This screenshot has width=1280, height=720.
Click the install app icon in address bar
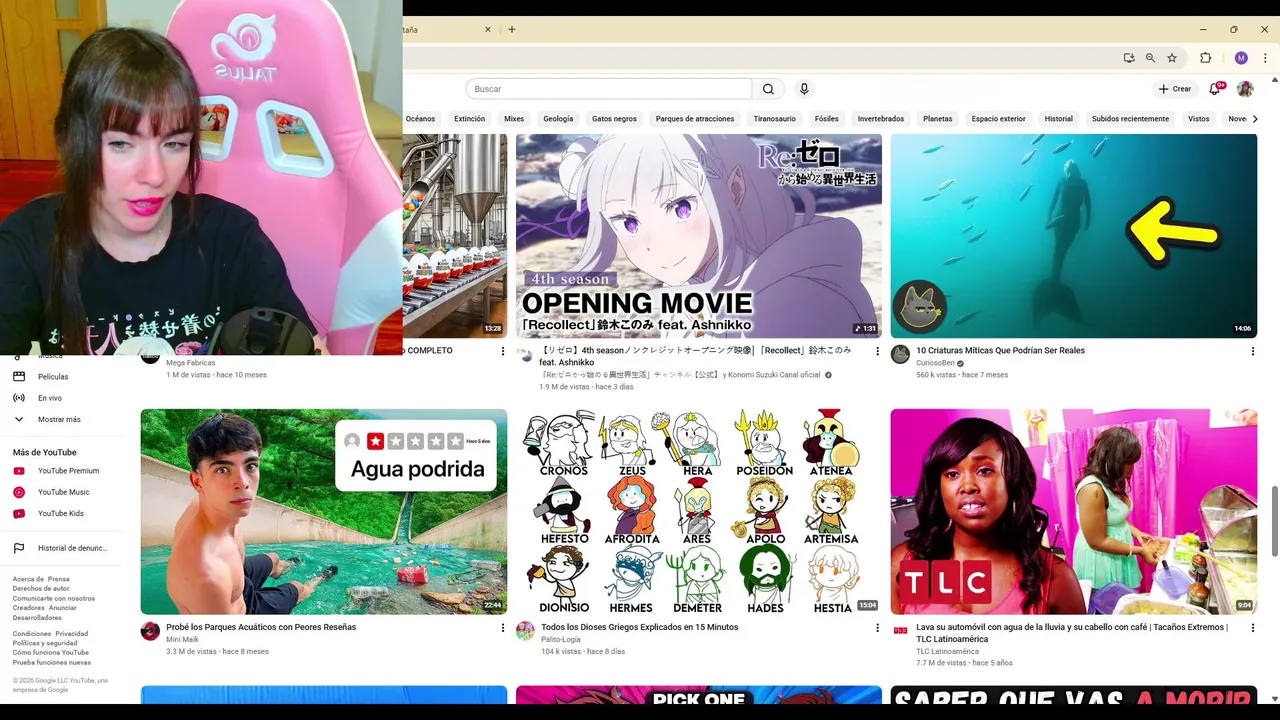coord(1129,58)
